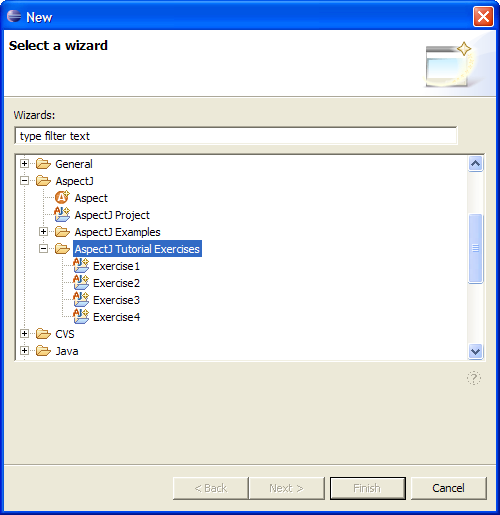
Task: Expand the Java category
Action: coord(24,350)
